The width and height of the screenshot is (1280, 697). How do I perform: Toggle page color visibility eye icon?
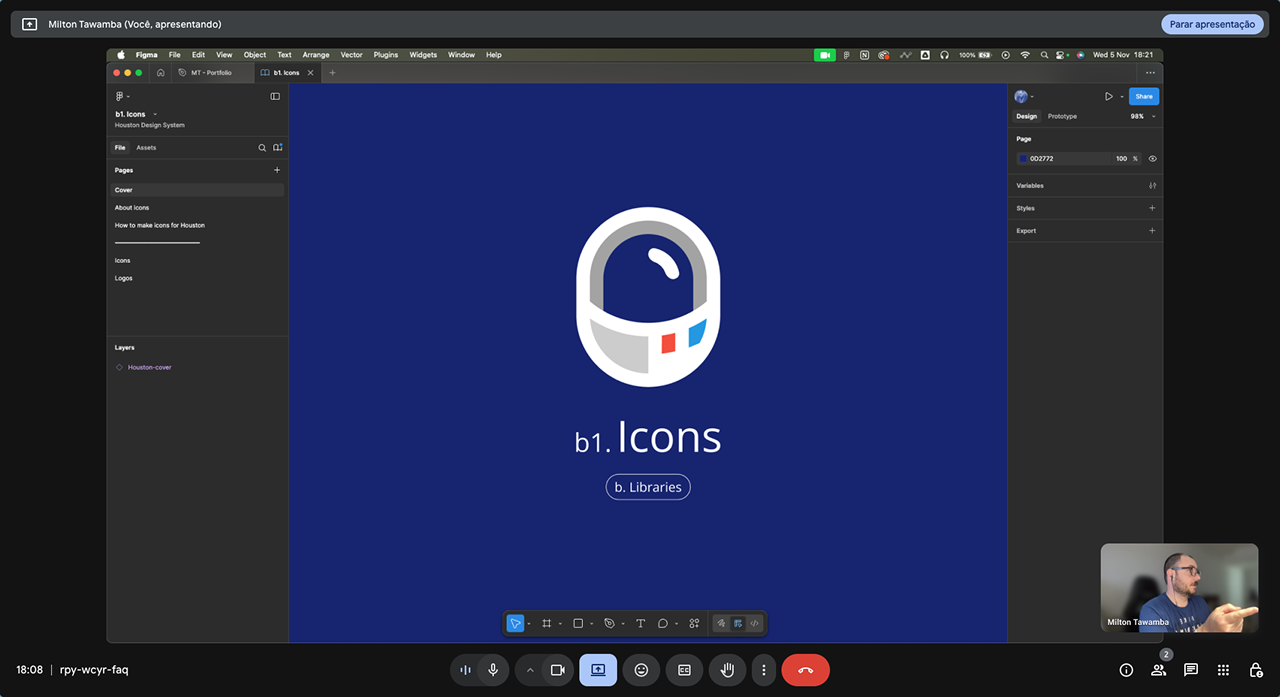(x=1152, y=158)
